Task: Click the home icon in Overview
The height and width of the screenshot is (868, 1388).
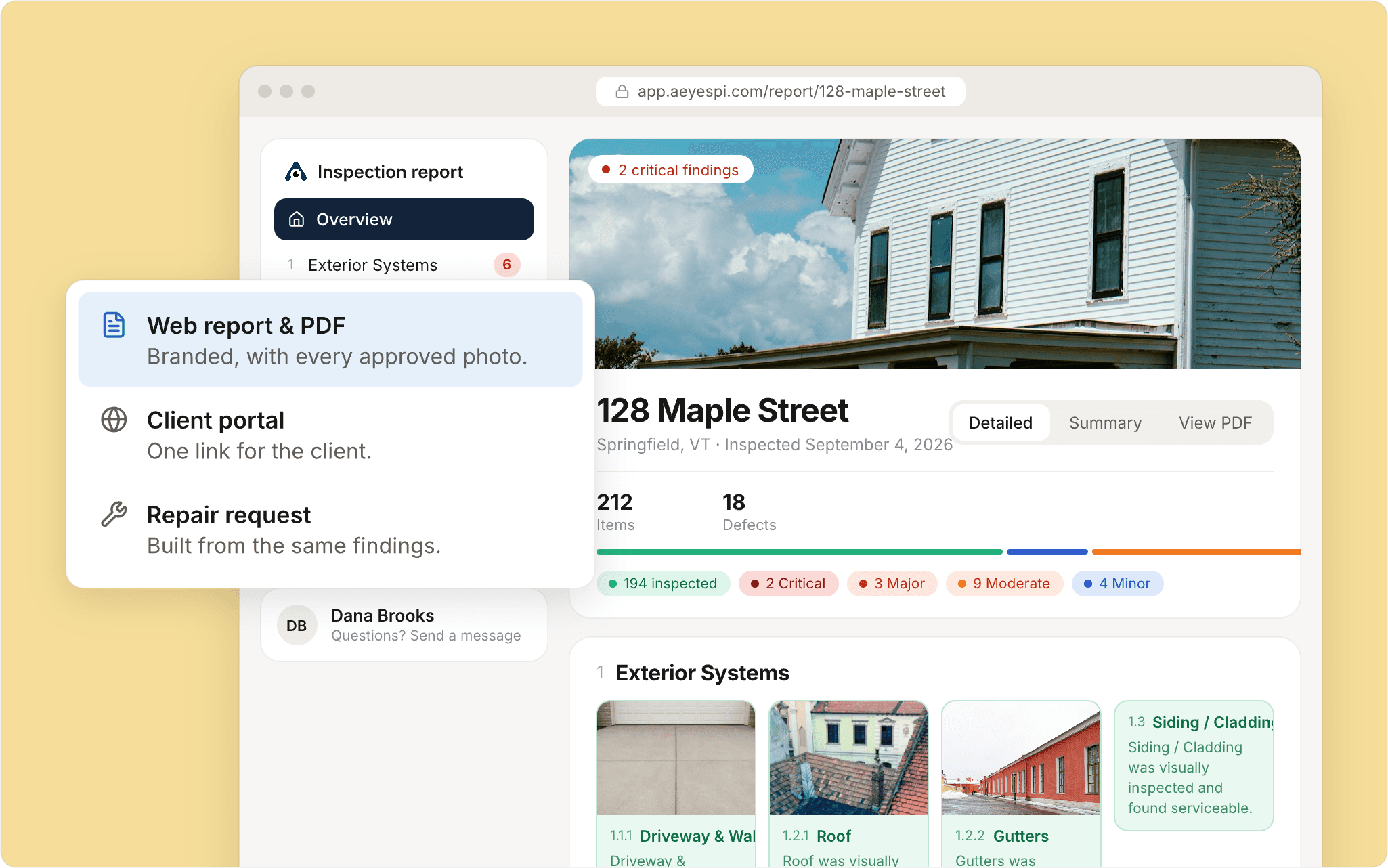Action: click(x=297, y=219)
